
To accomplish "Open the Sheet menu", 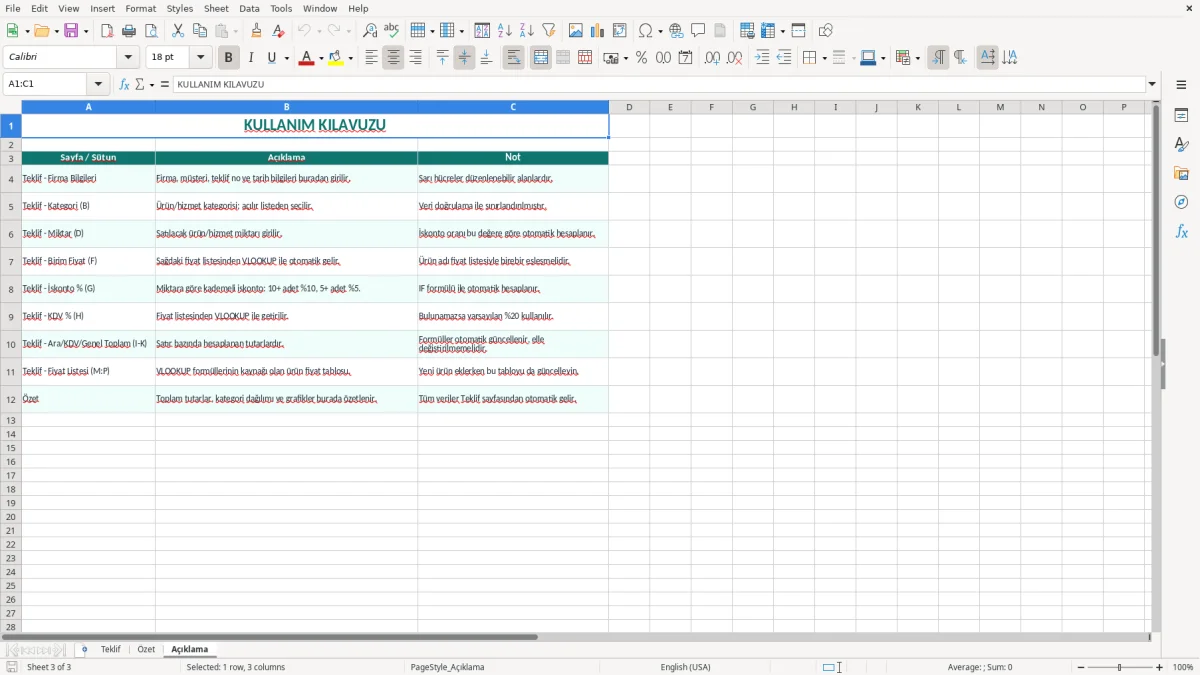I will coord(216,8).
